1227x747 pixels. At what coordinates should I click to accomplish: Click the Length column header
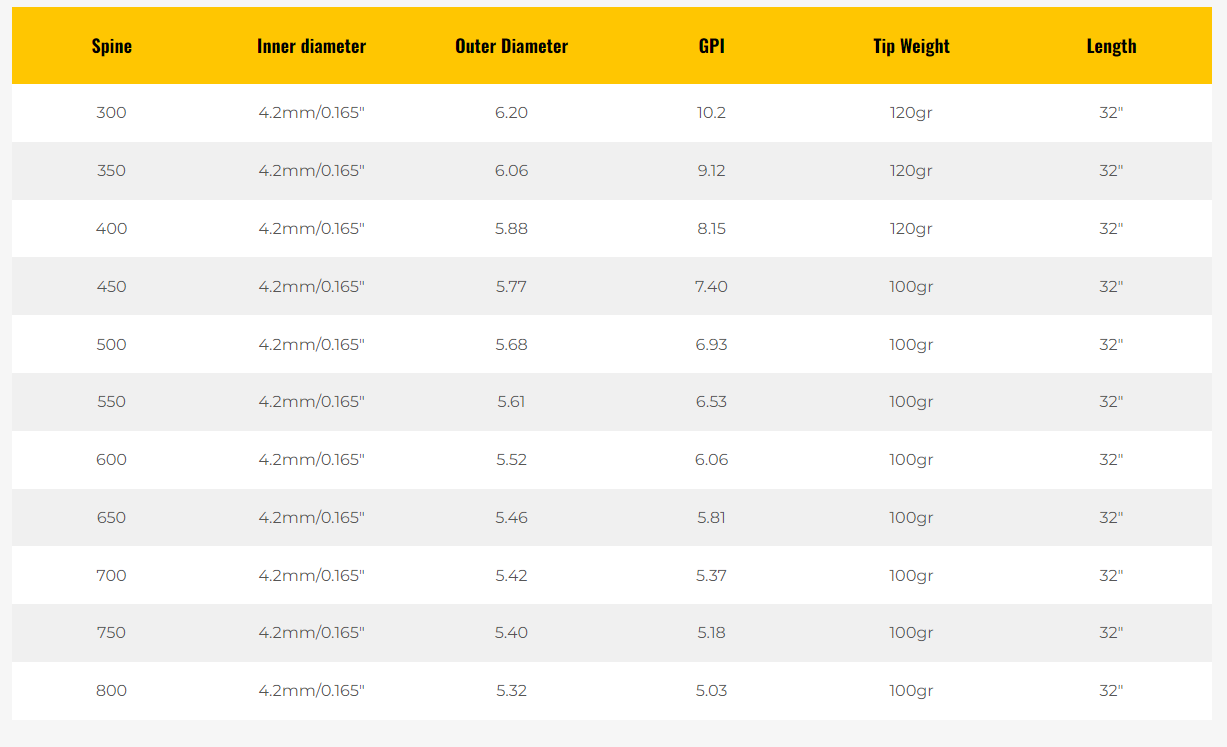coord(1111,46)
